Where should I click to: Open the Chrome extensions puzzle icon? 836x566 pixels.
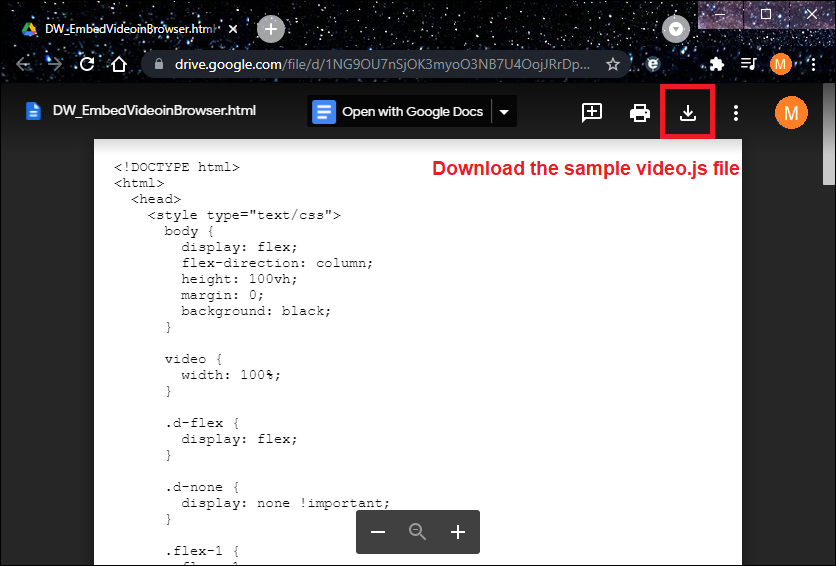[x=717, y=64]
